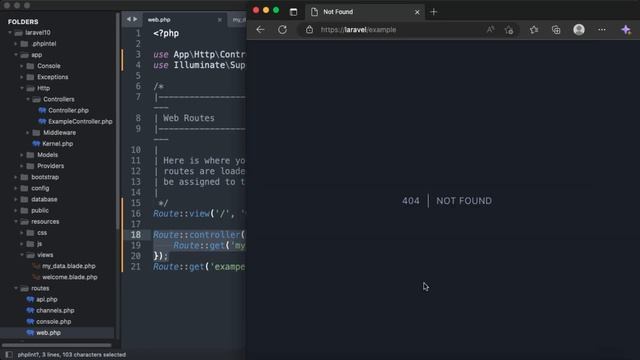View site information lock icon

tap(309, 30)
